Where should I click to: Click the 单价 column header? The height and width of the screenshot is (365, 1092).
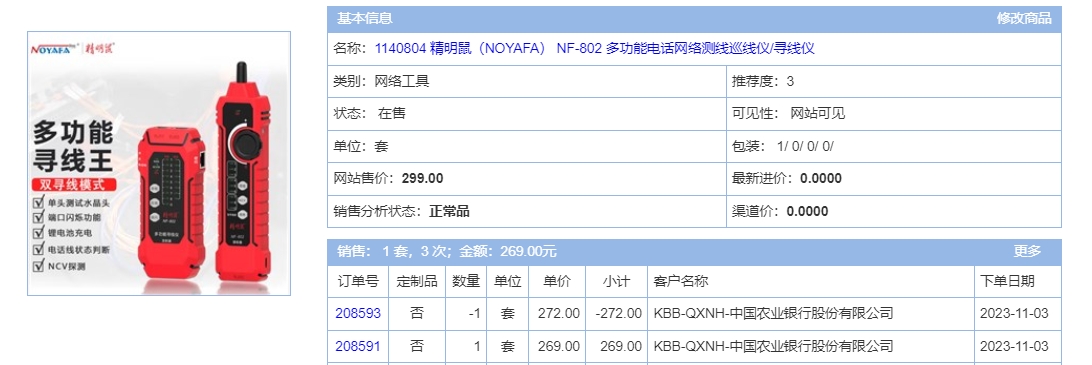click(x=557, y=281)
